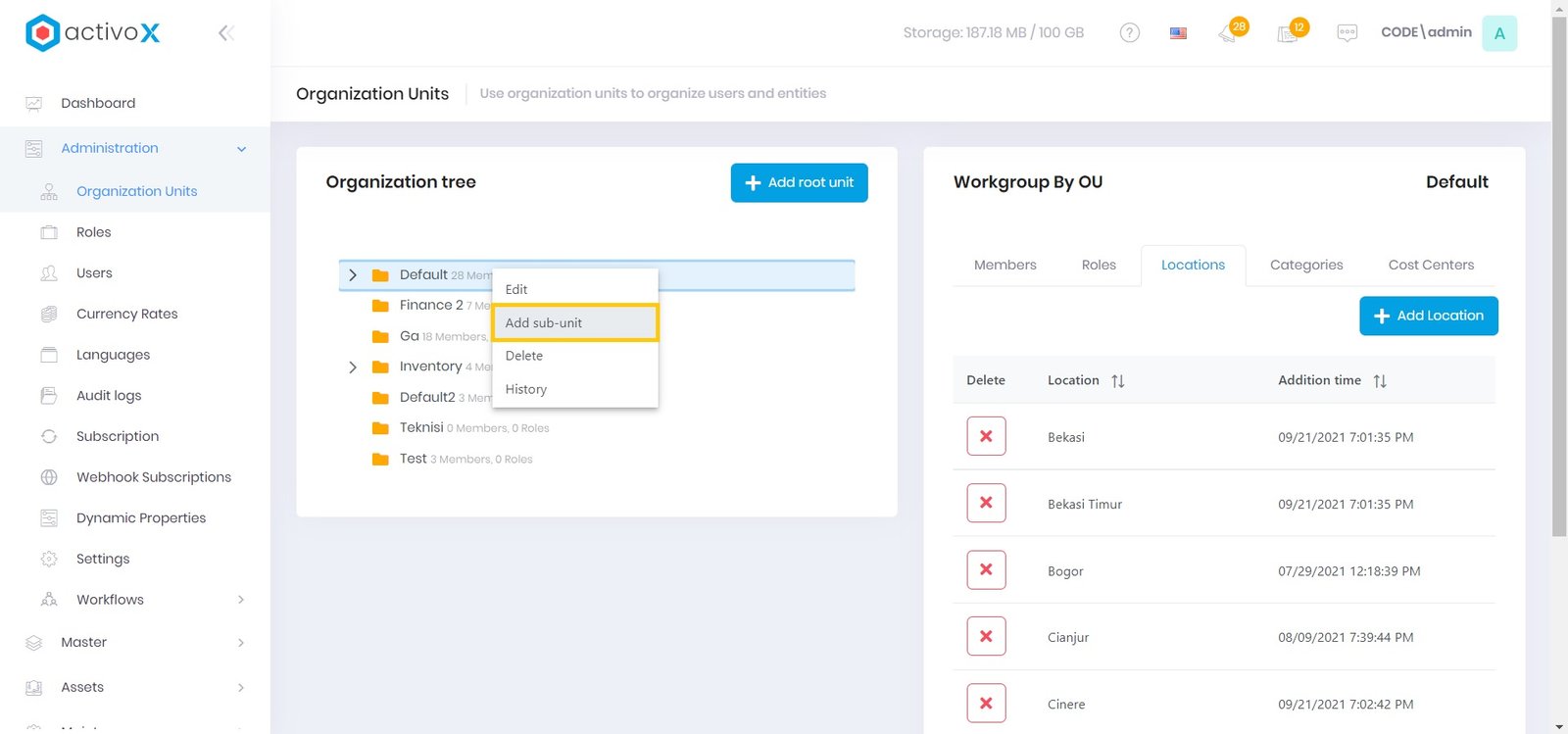This screenshot has height=734, width=1568.
Task: Open the help question mark icon
Action: 1129,32
